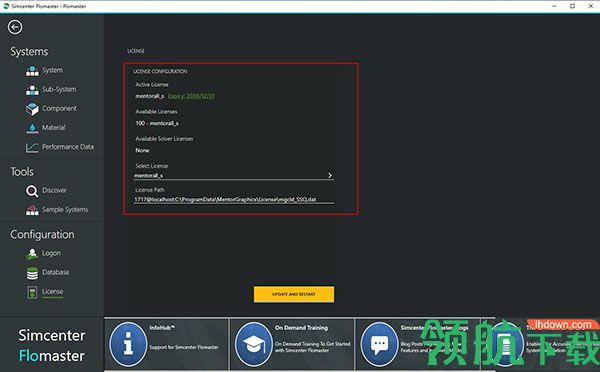The image size is (600, 372).
Task: Select the 'None' solver licenses value
Action: [142, 150]
